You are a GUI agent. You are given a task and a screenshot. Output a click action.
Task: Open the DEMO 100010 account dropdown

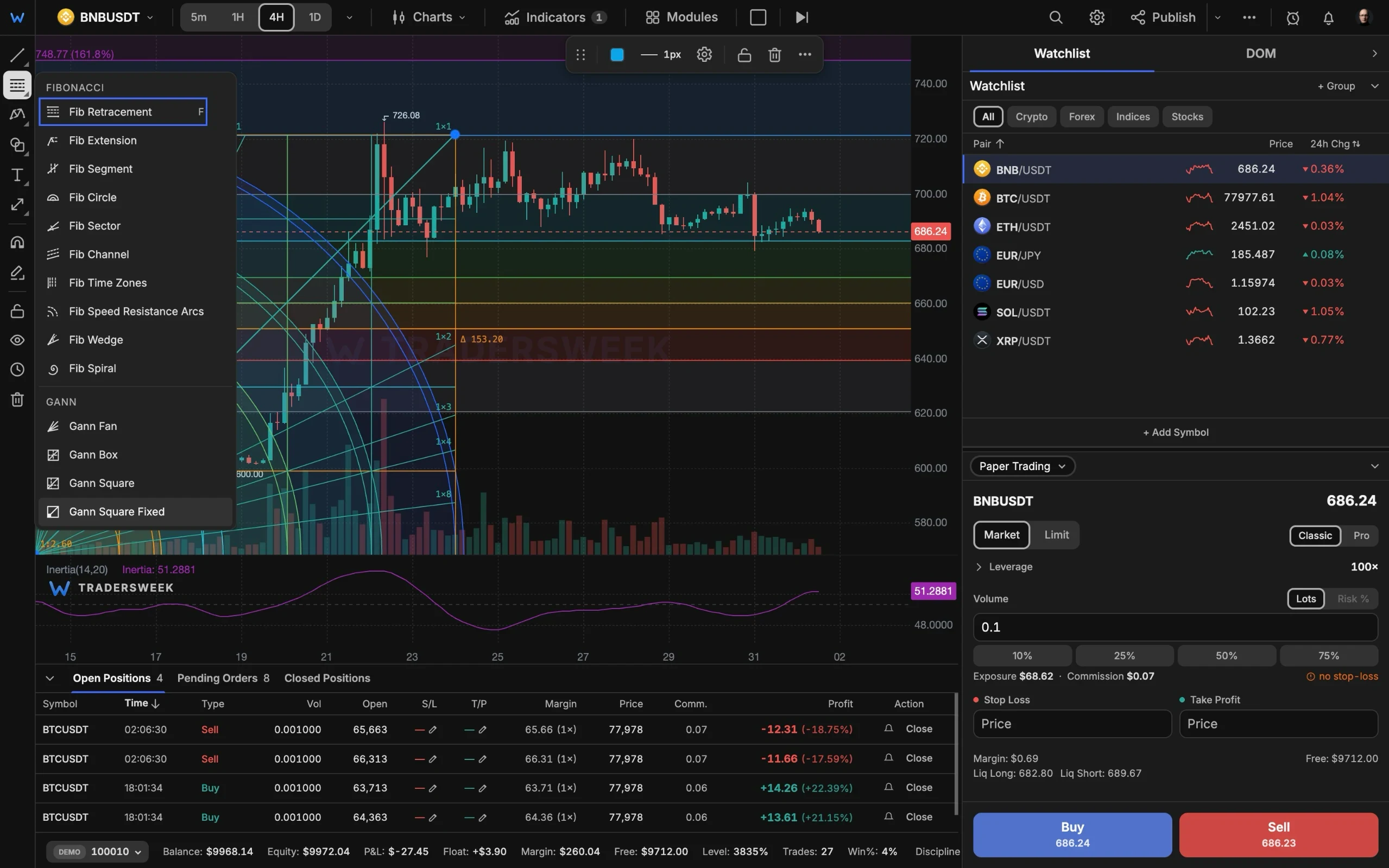tap(97, 851)
